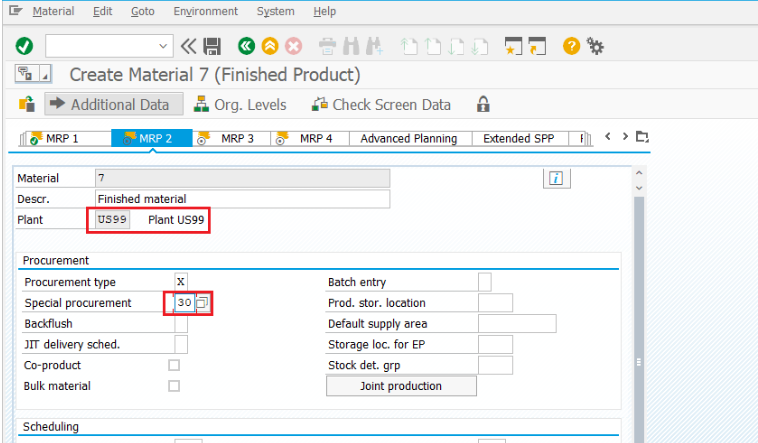Click the vertical scrollbar on the right
The image size is (758, 443).
(x=639, y=300)
